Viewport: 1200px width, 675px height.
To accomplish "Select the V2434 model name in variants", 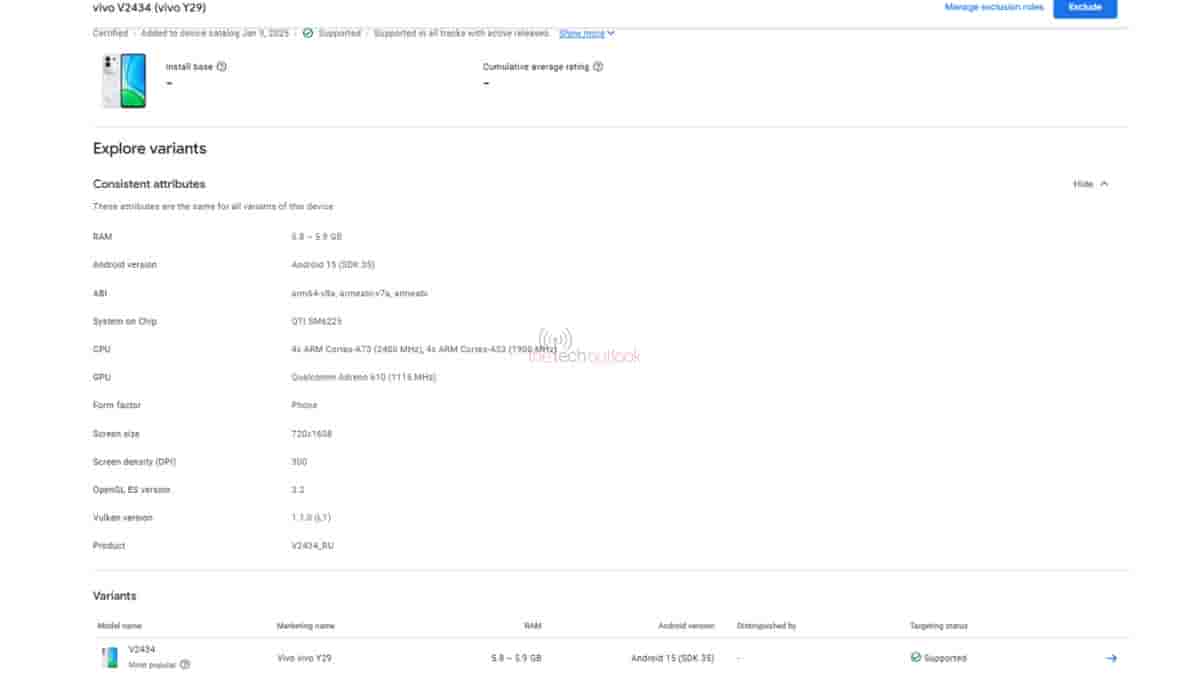I will pos(142,649).
